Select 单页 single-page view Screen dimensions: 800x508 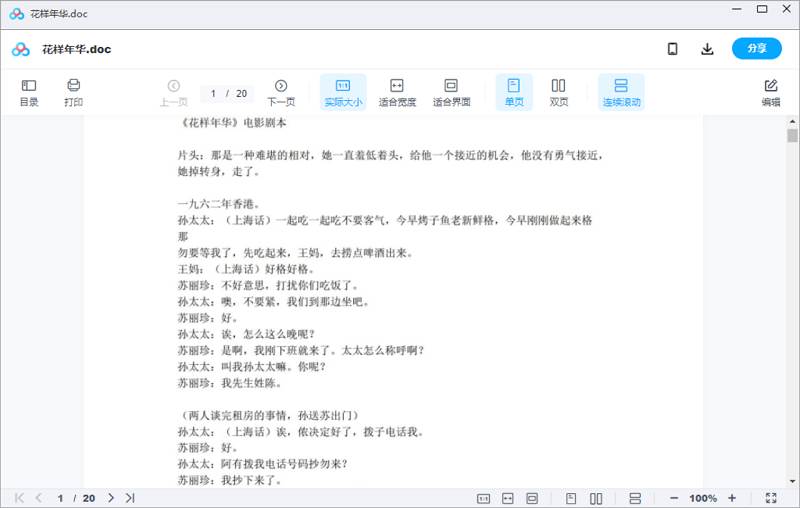point(514,93)
